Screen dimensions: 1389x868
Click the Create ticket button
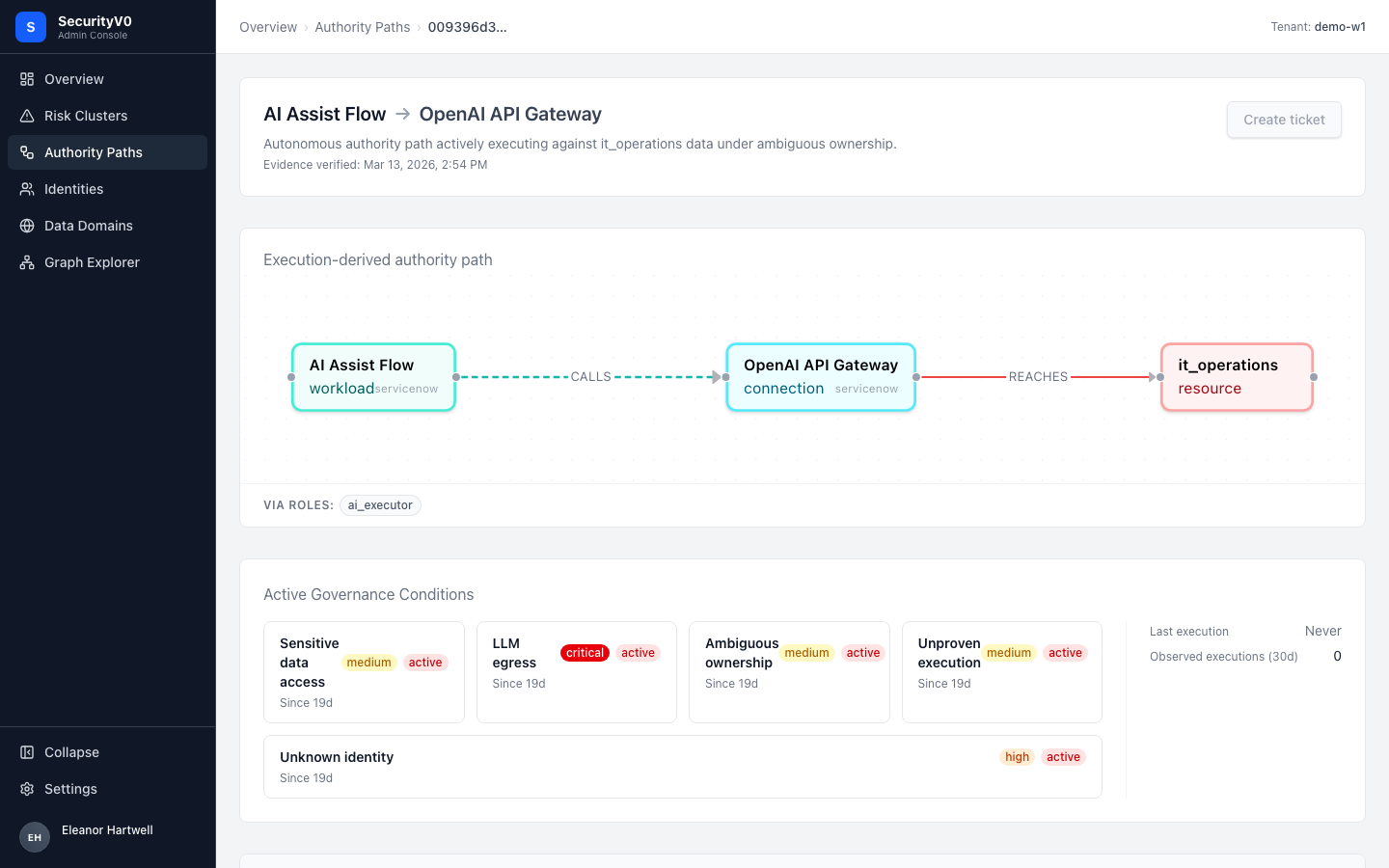[x=1284, y=120]
